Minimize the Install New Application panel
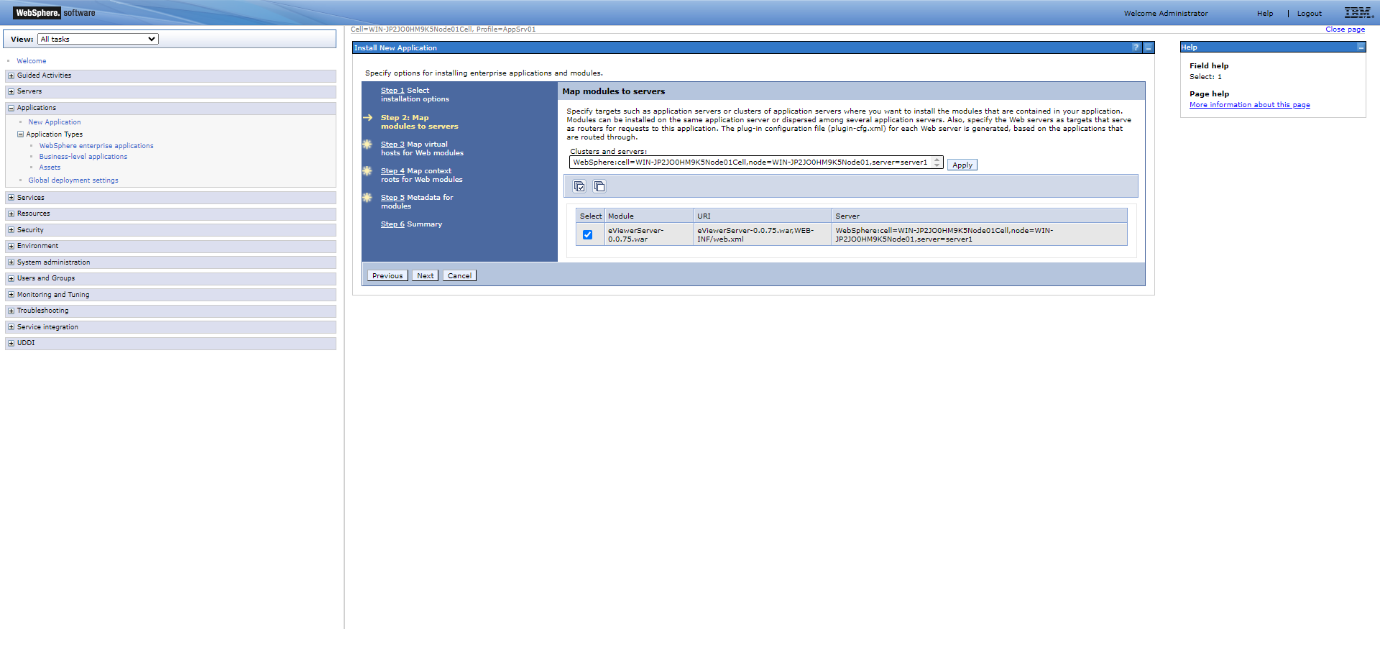The height and width of the screenshot is (655, 1380). (x=1147, y=47)
